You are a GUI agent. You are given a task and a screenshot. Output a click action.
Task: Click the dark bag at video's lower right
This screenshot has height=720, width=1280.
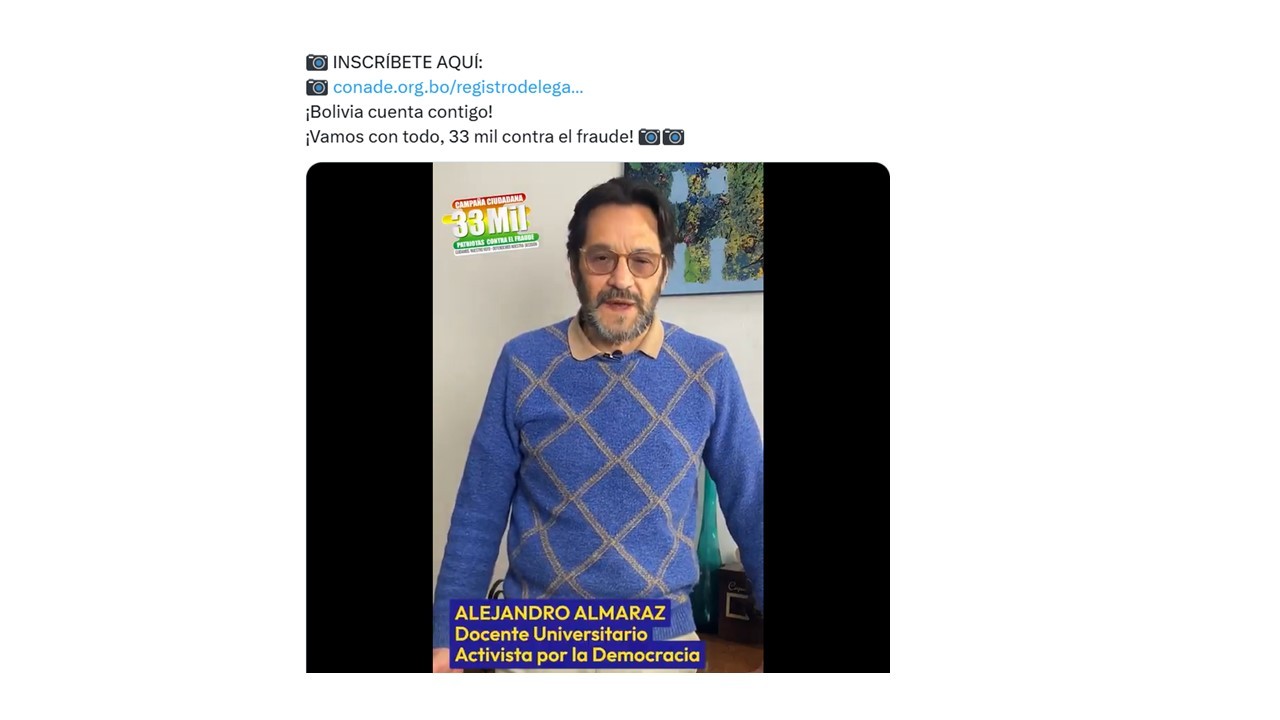click(740, 600)
